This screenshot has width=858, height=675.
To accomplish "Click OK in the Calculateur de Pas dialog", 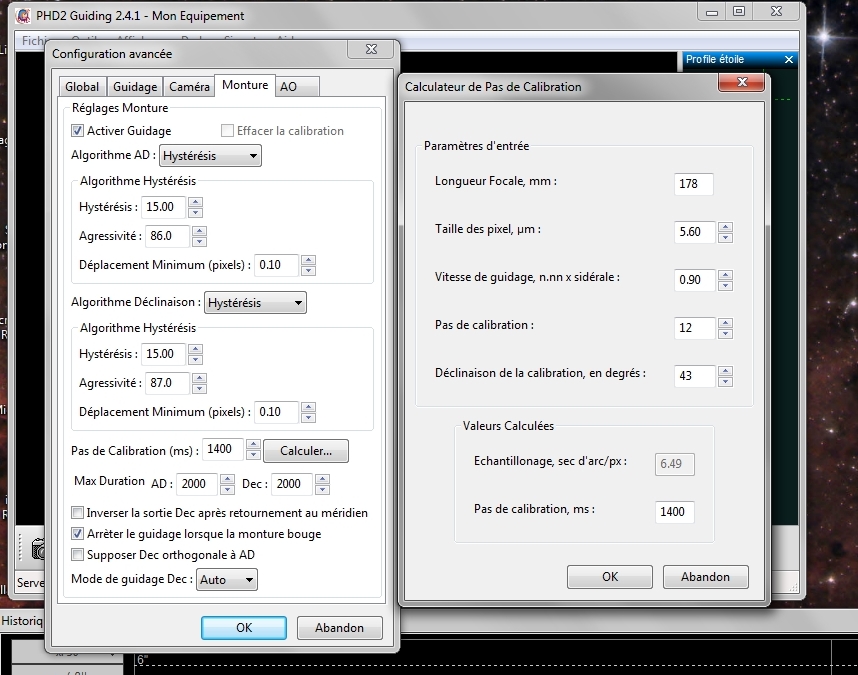I will pos(610,577).
